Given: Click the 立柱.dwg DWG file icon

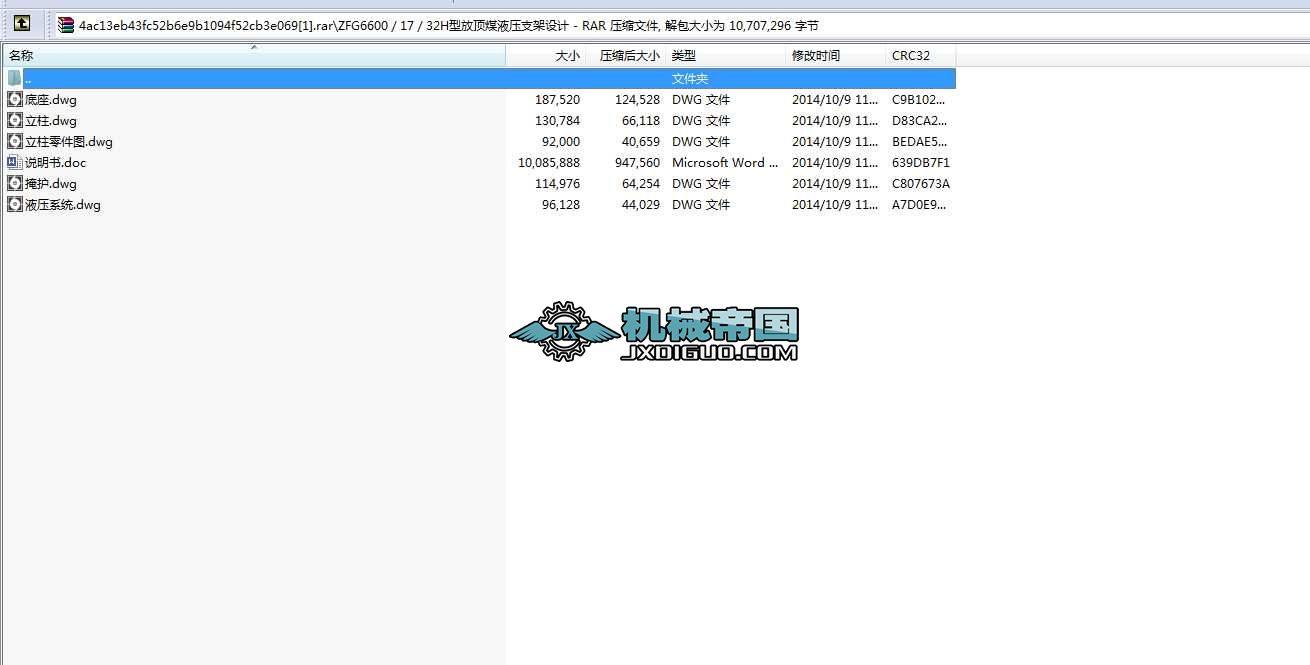Looking at the screenshot, I should pyautogui.click(x=14, y=120).
